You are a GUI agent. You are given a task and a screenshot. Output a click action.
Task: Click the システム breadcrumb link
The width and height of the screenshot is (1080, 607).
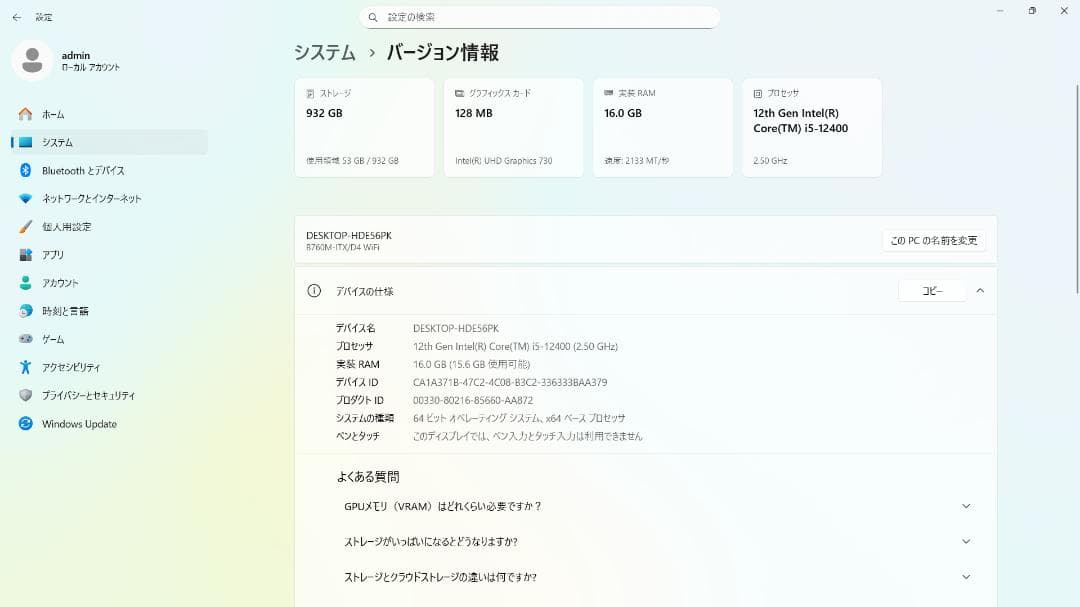pos(323,51)
